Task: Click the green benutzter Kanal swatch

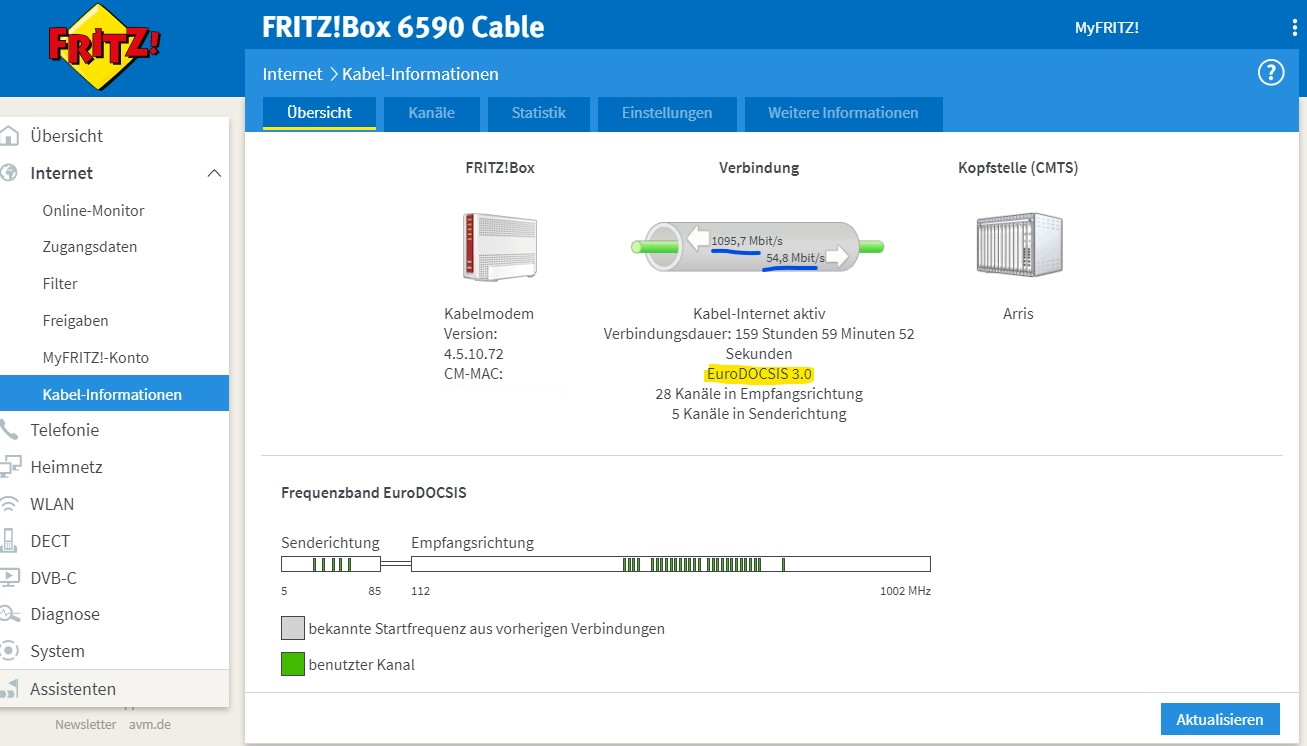Action: click(x=293, y=664)
